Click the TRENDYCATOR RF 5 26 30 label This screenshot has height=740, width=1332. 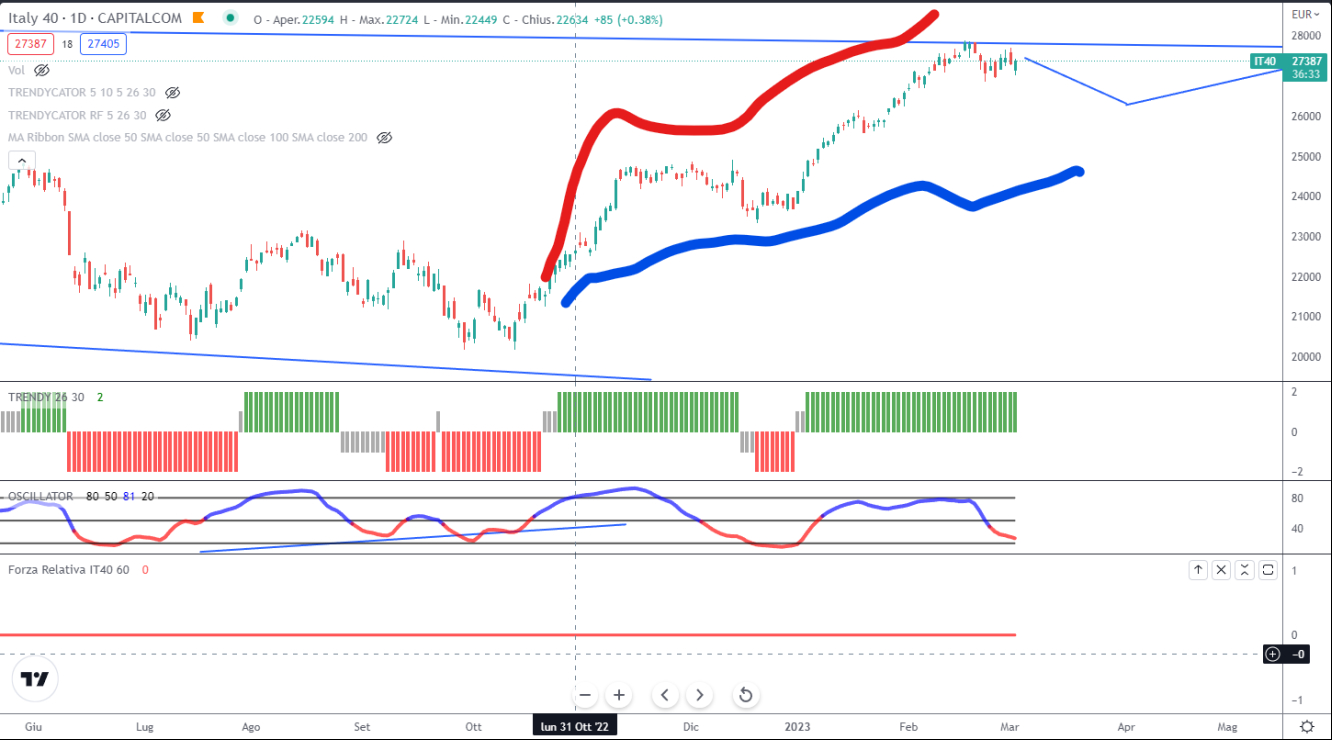pos(77,115)
